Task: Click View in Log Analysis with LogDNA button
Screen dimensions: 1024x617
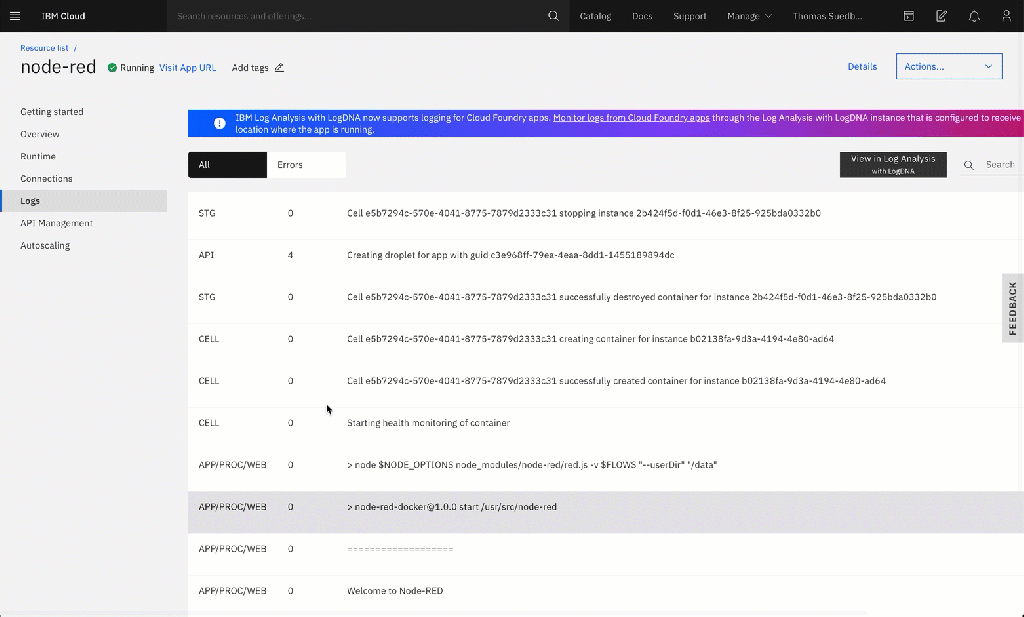Action: (893, 165)
